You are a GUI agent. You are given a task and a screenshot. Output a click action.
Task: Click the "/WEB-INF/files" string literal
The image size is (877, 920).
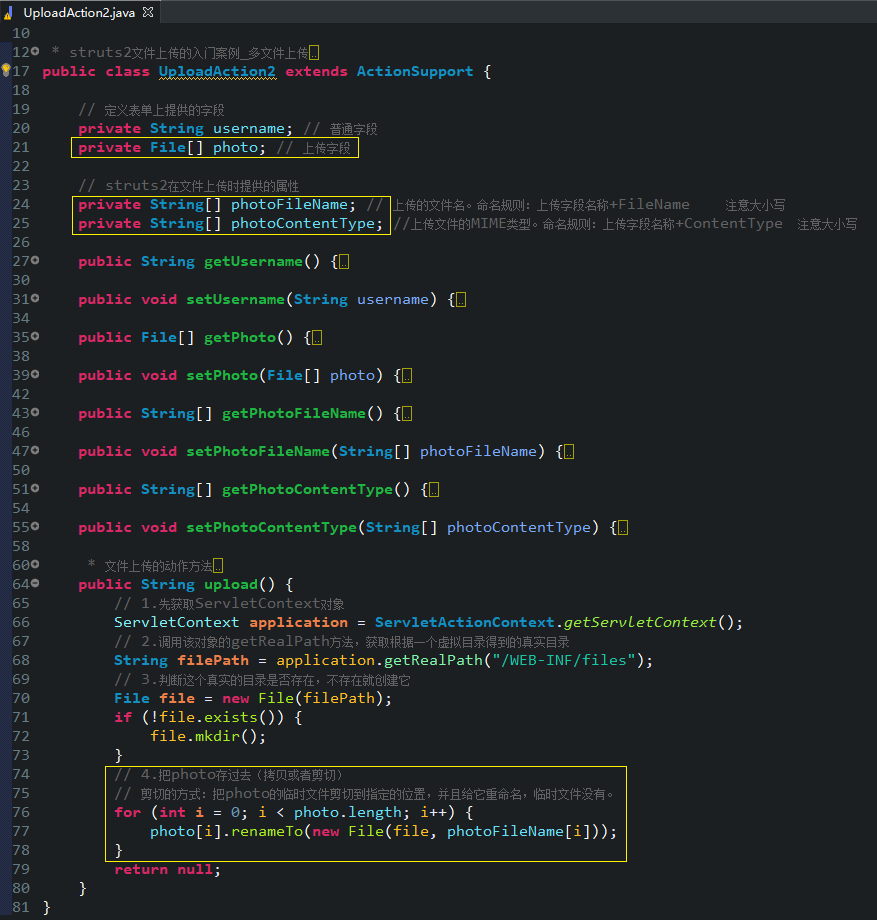pyautogui.click(x=564, y=661)
